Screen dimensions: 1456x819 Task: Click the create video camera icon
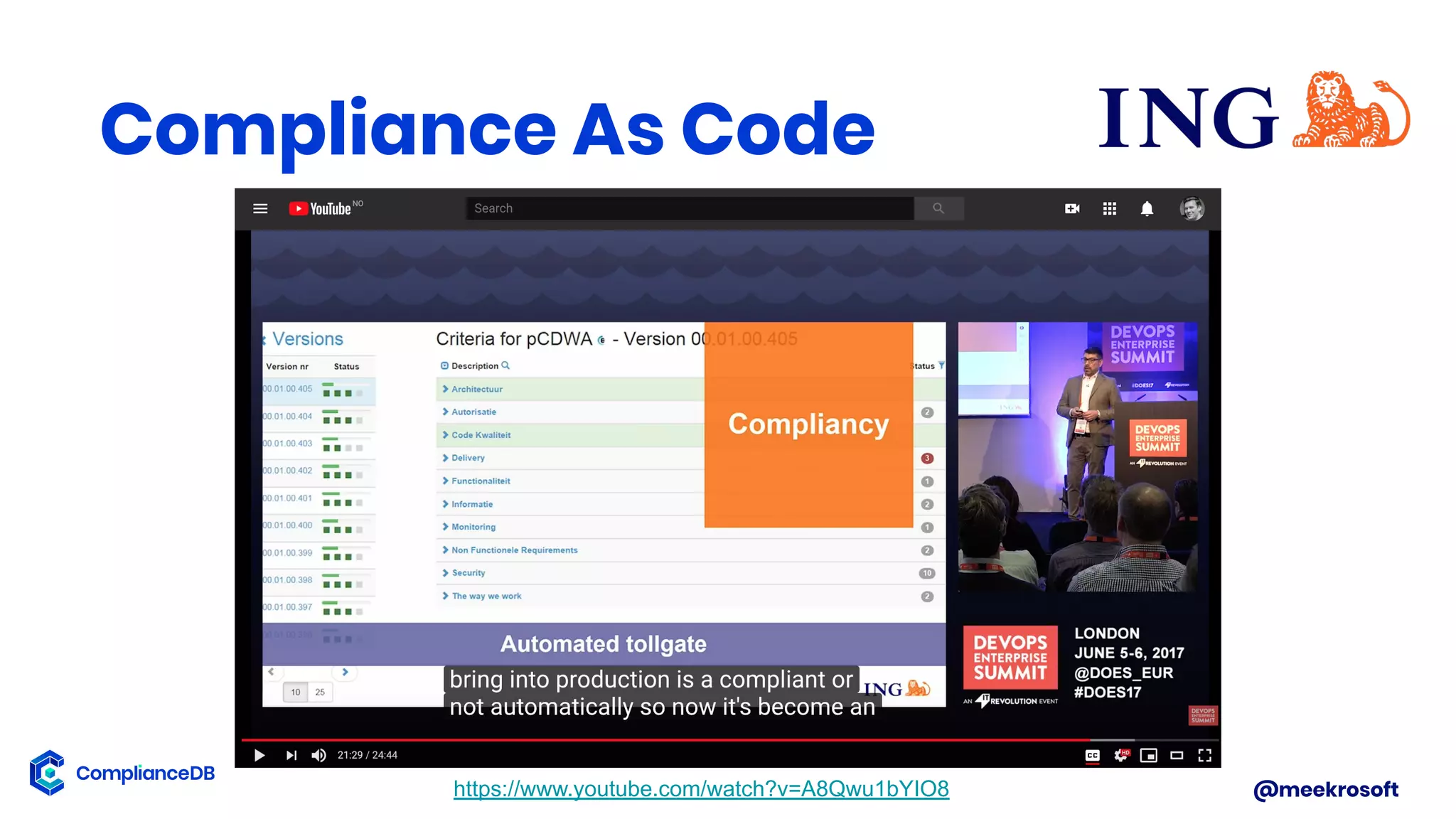click(x=1072, y=208)
